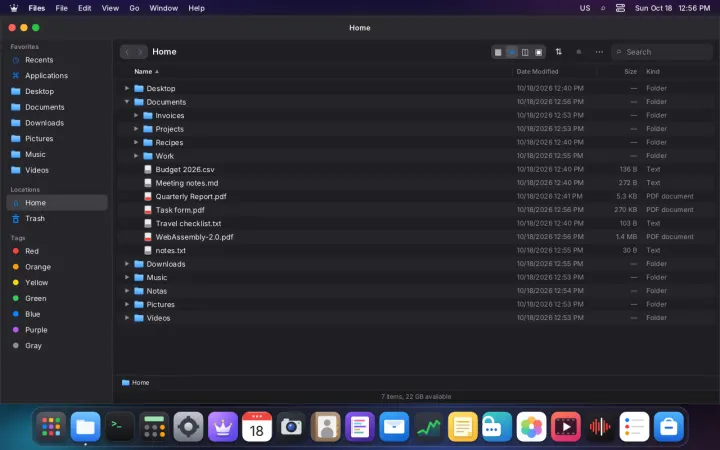Open Applications in the sidebar
720x450 pixels.
(x=57, y=75)
